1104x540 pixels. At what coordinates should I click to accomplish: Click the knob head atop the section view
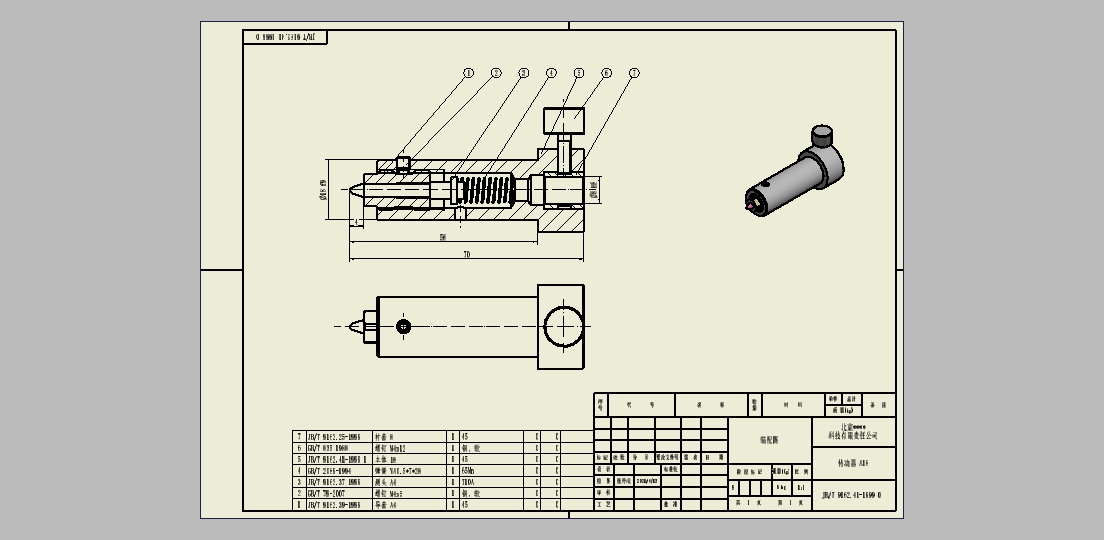coord(564,121)
